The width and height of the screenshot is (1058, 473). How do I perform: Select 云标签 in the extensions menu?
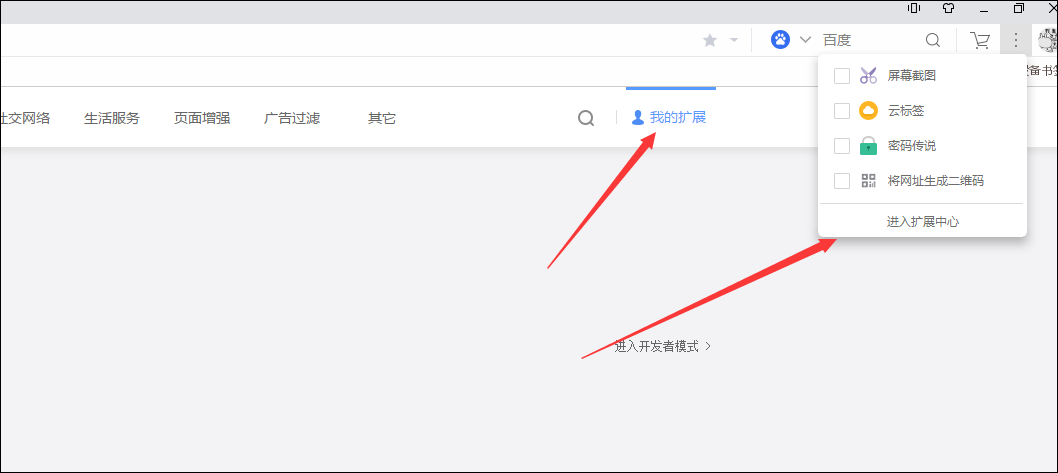coord(906,111)
